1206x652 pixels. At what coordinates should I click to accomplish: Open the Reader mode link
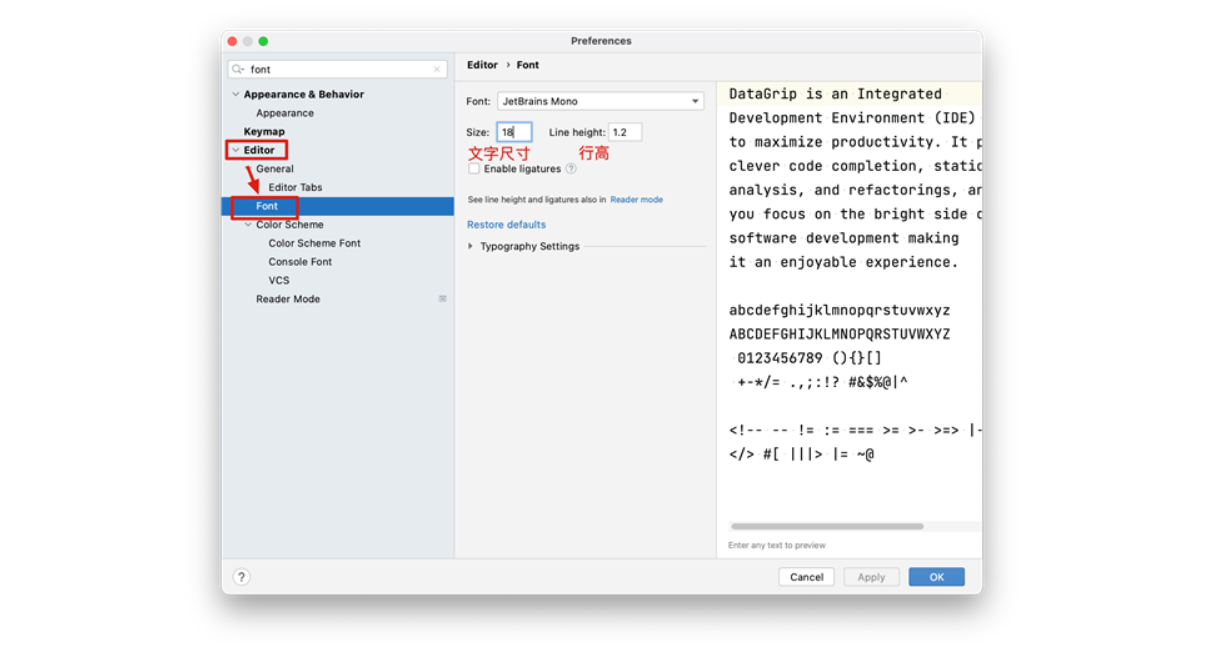tap(637, 200)
